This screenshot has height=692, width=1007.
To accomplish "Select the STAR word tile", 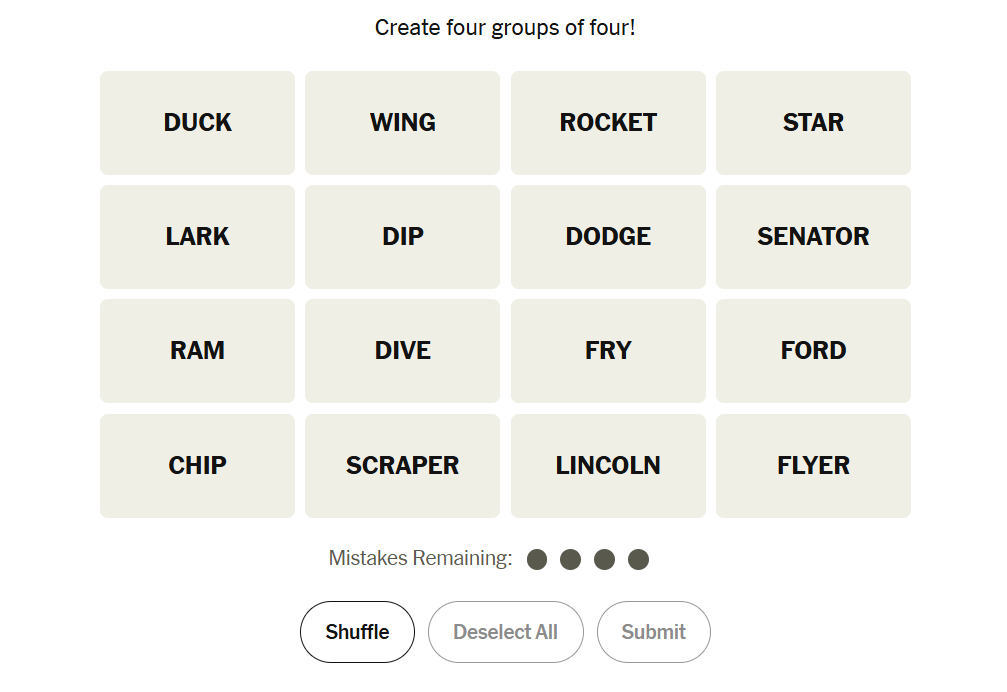I will click(813, 123).
